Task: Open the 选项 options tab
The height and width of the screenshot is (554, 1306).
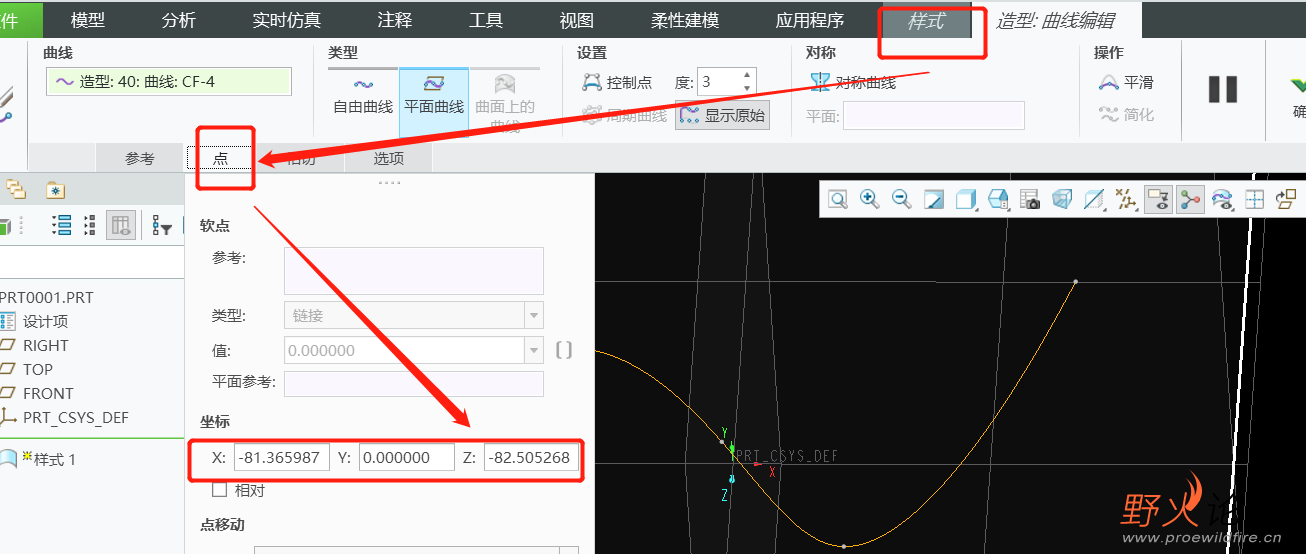Action: click(x=388, y=158)
